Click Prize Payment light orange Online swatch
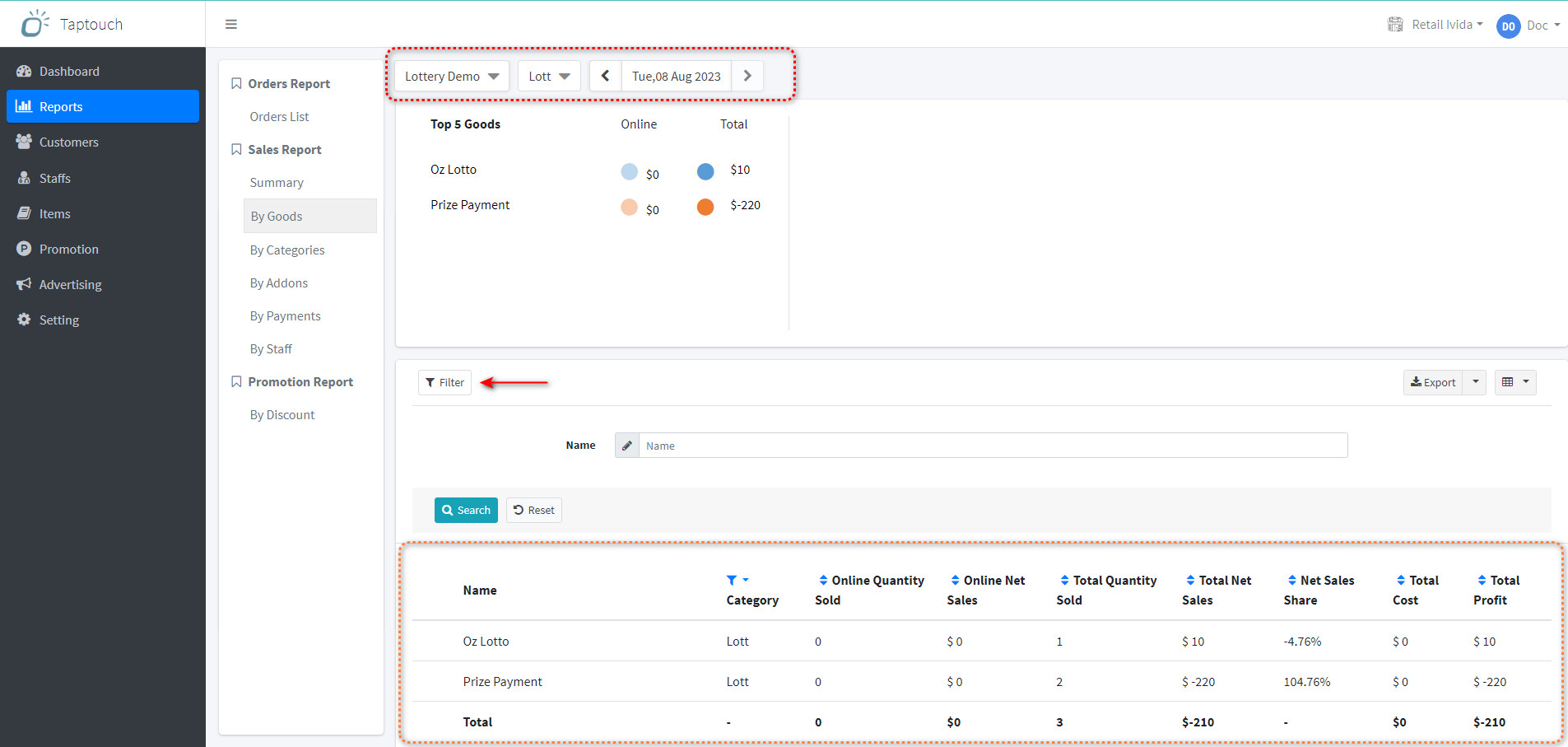Screen dimensions: 1568x747 click(x=629, y=207)
